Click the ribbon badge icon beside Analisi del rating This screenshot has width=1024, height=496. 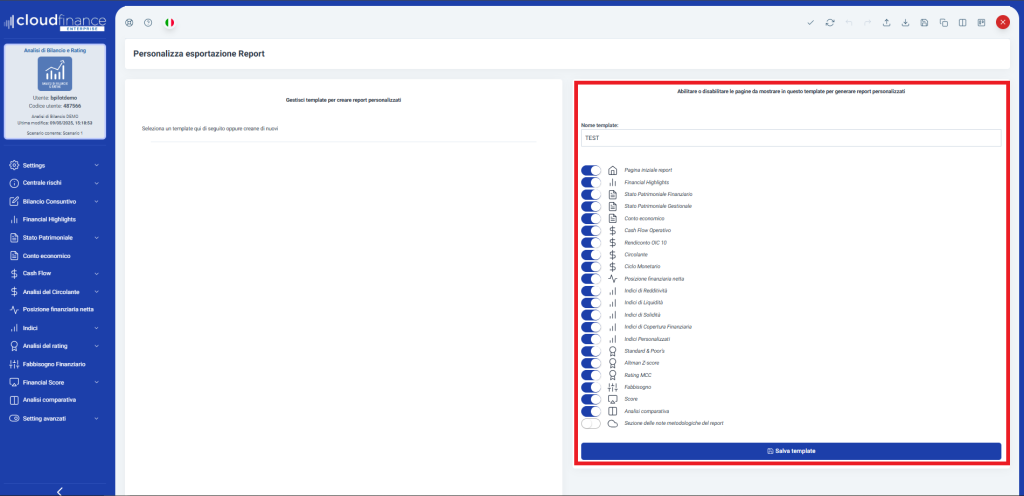point(14,346)
